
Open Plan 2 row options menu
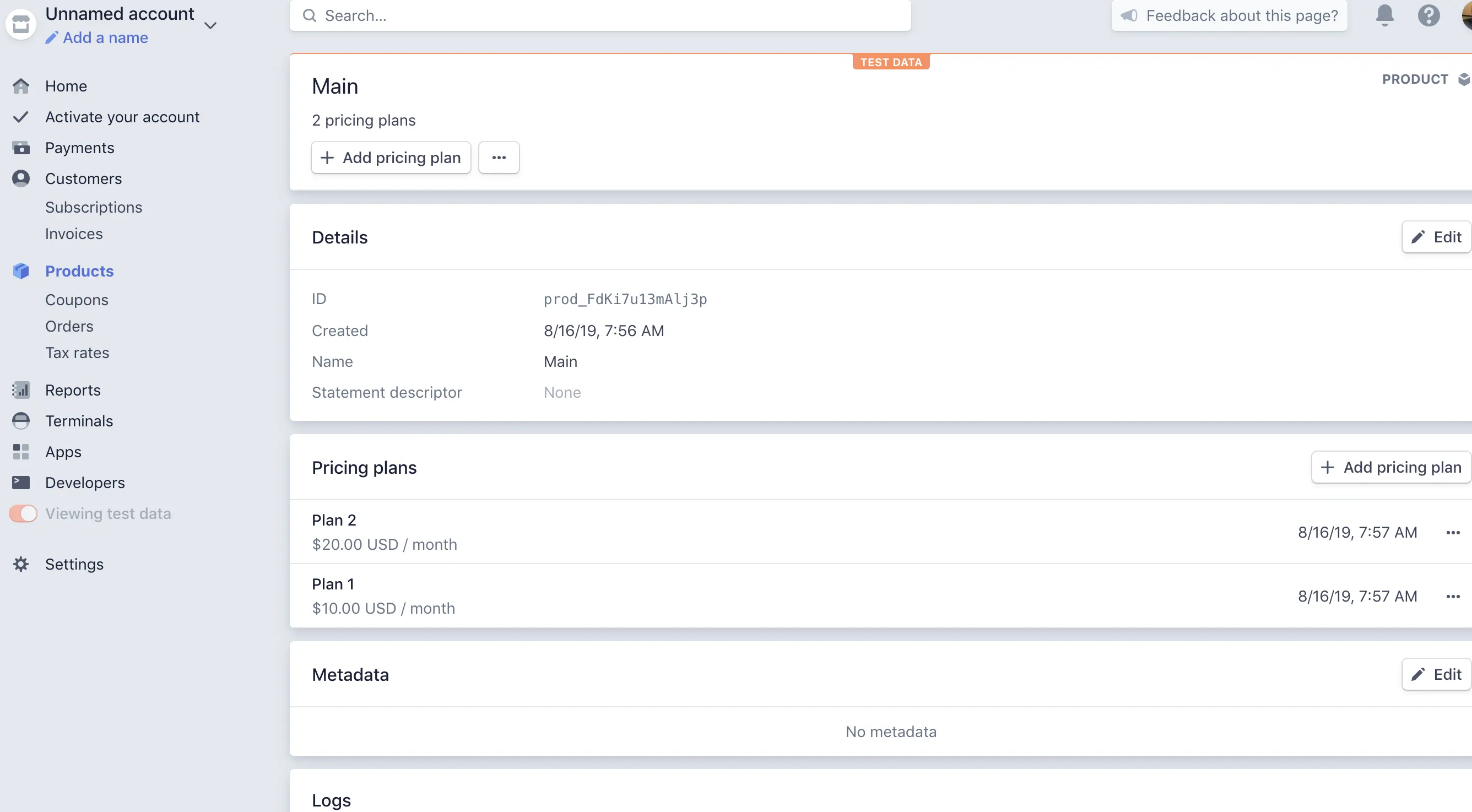[1453, 533]
